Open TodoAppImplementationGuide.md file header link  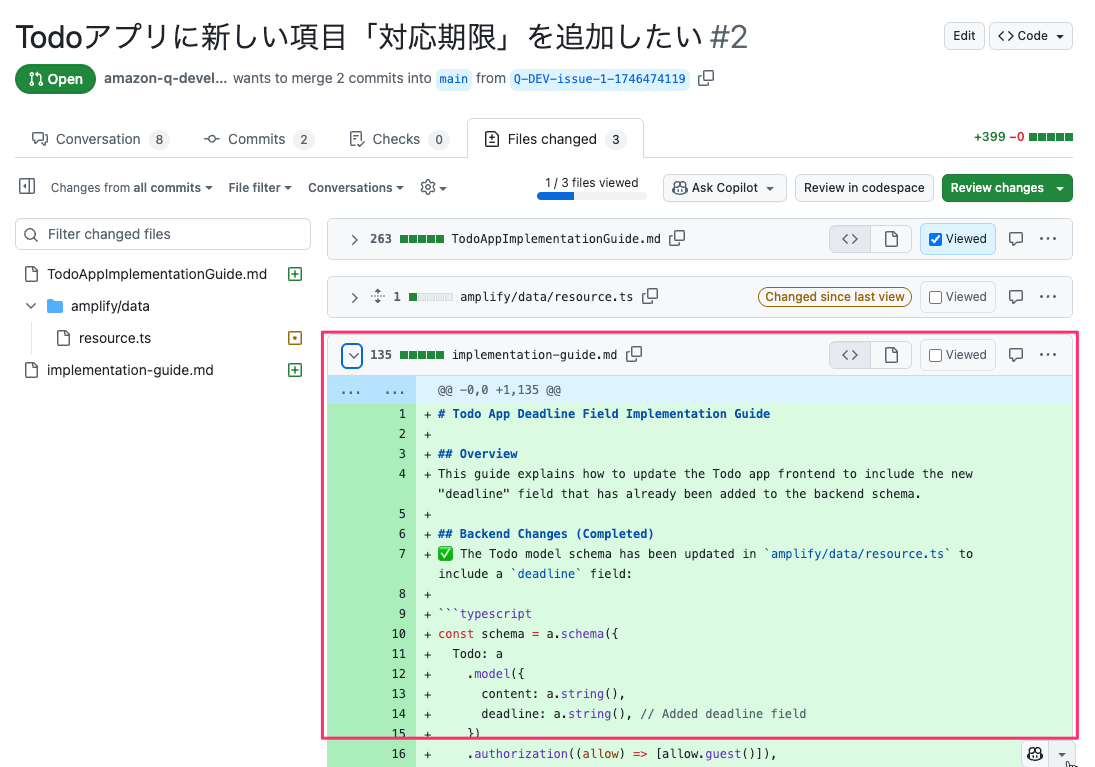coord(556,239)
